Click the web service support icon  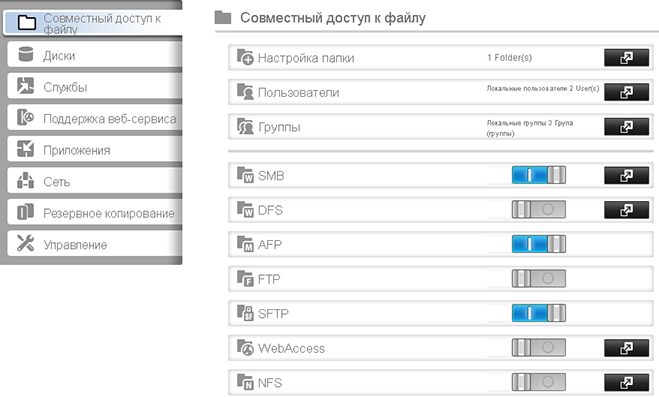(25, 117)
